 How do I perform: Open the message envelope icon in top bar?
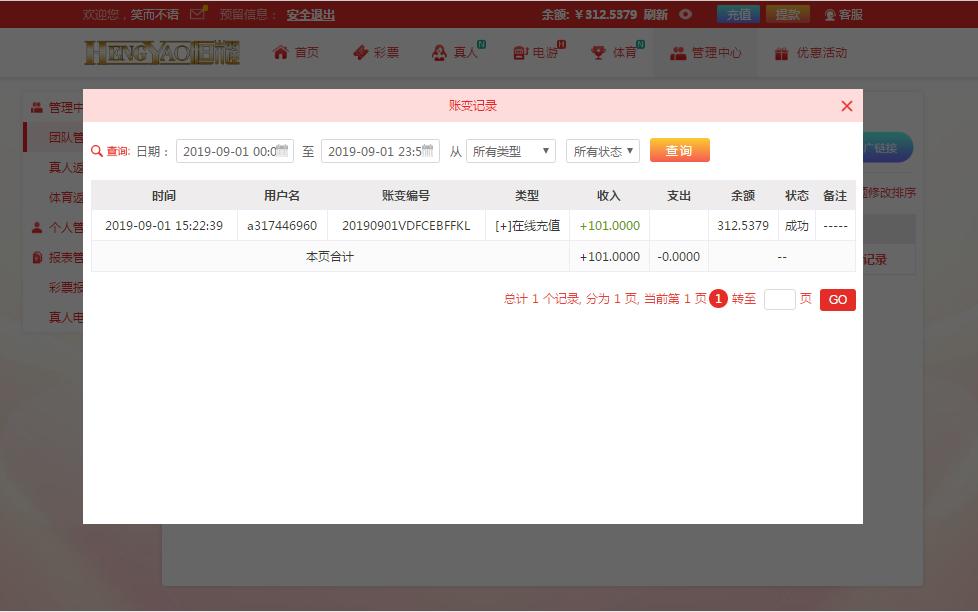(196, 14)
